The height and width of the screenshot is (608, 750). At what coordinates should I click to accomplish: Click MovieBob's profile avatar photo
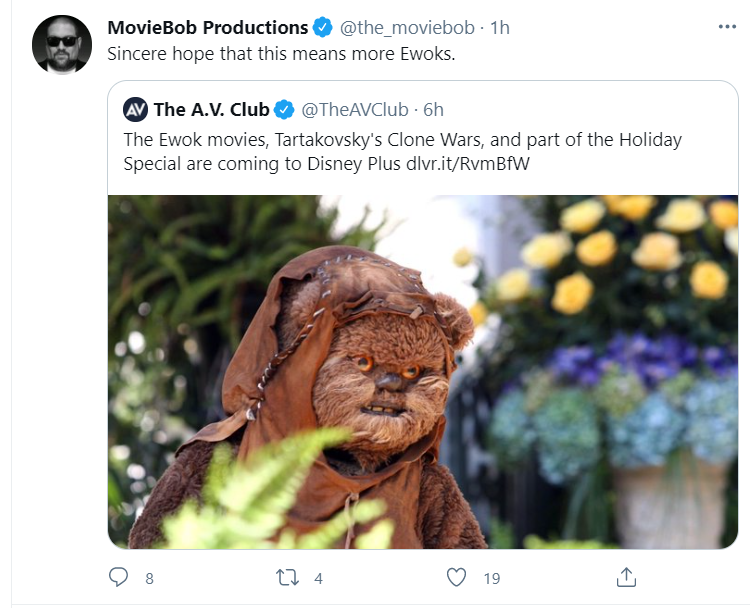62,44
